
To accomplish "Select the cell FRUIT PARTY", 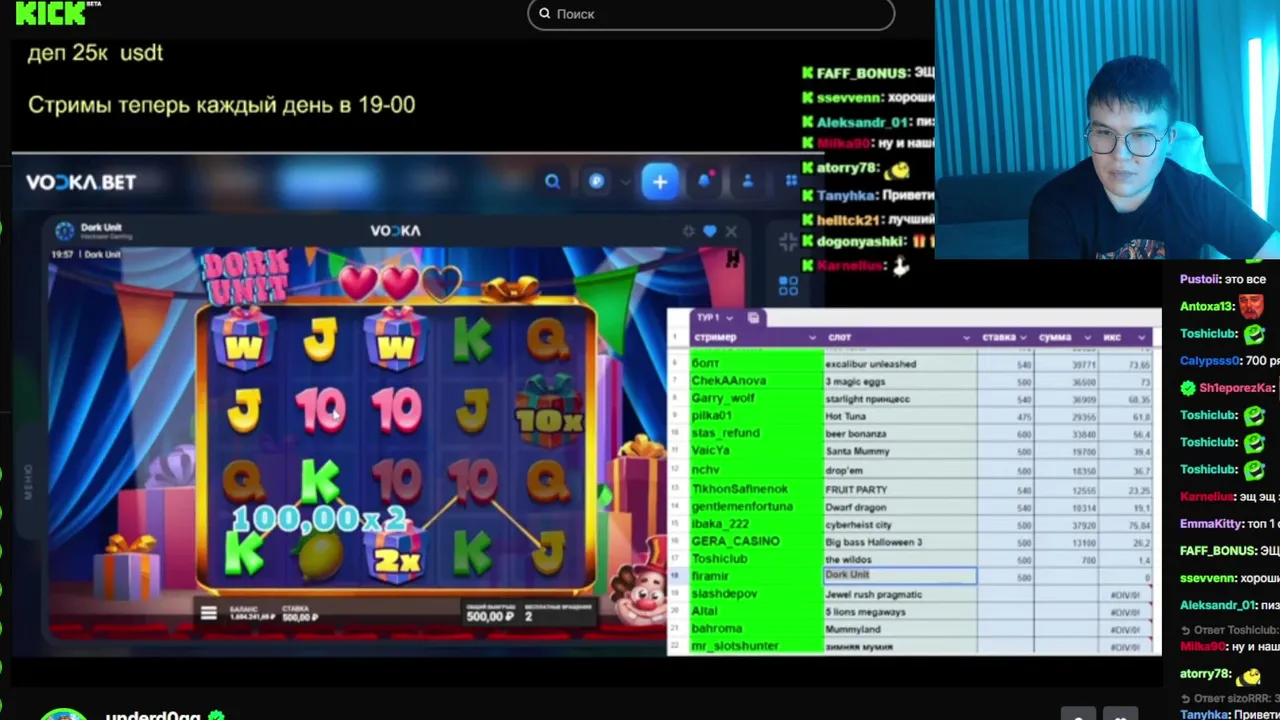I will click(x=900, y=489).
